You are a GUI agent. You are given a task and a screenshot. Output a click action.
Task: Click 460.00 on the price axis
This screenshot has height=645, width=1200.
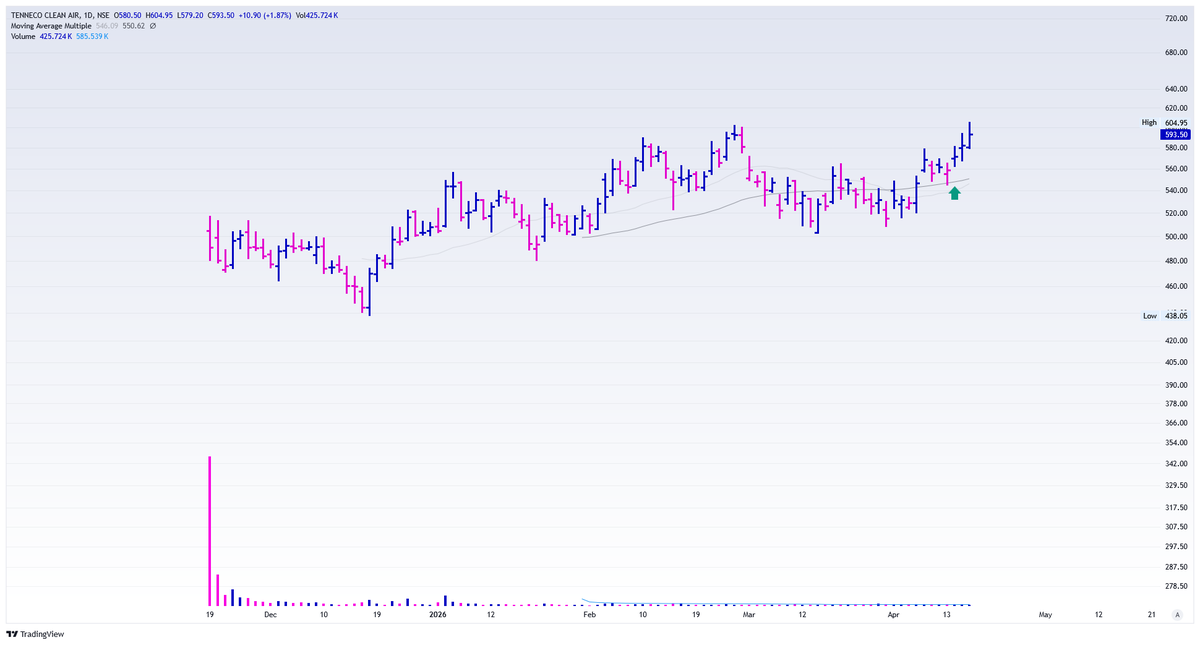point(1175,287)
